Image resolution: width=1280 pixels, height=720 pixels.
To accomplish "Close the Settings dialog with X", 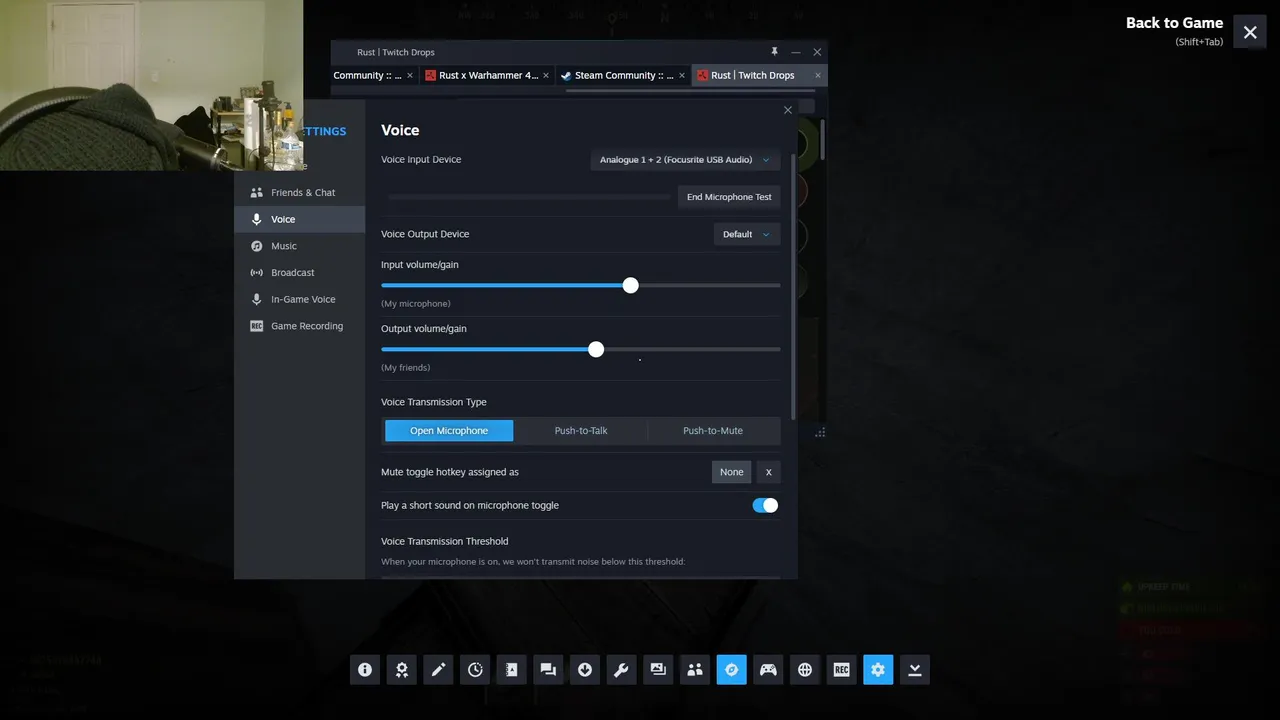I will pos(788,110).
